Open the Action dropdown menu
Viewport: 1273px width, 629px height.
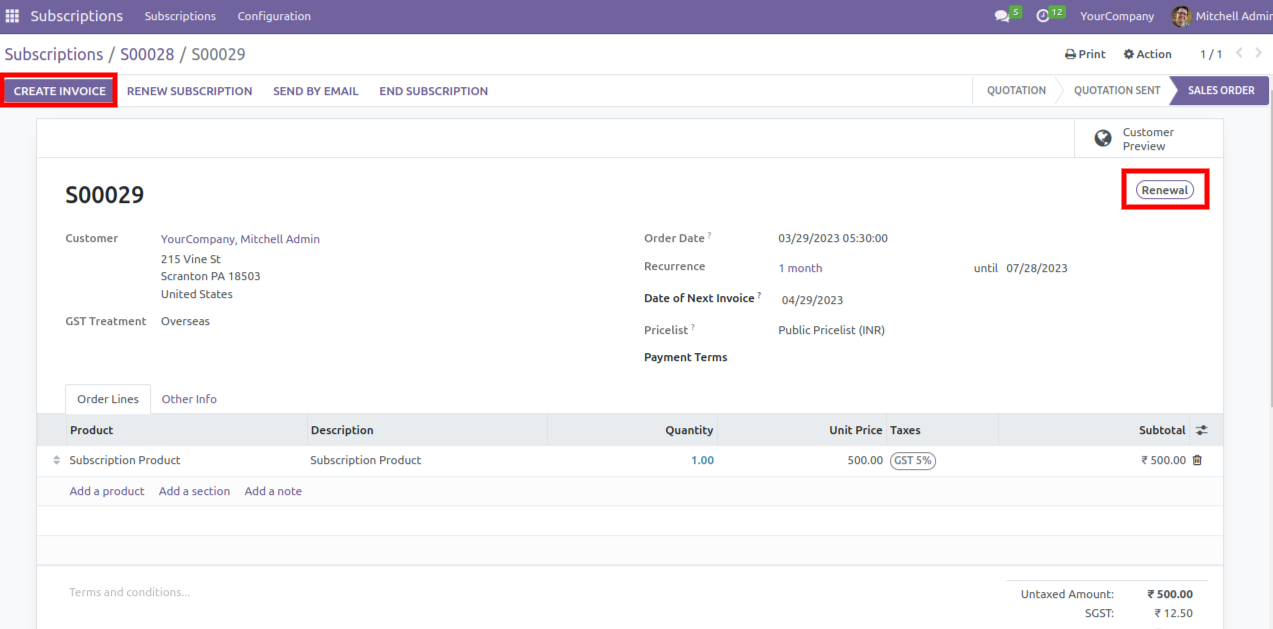click(1147, 54)
